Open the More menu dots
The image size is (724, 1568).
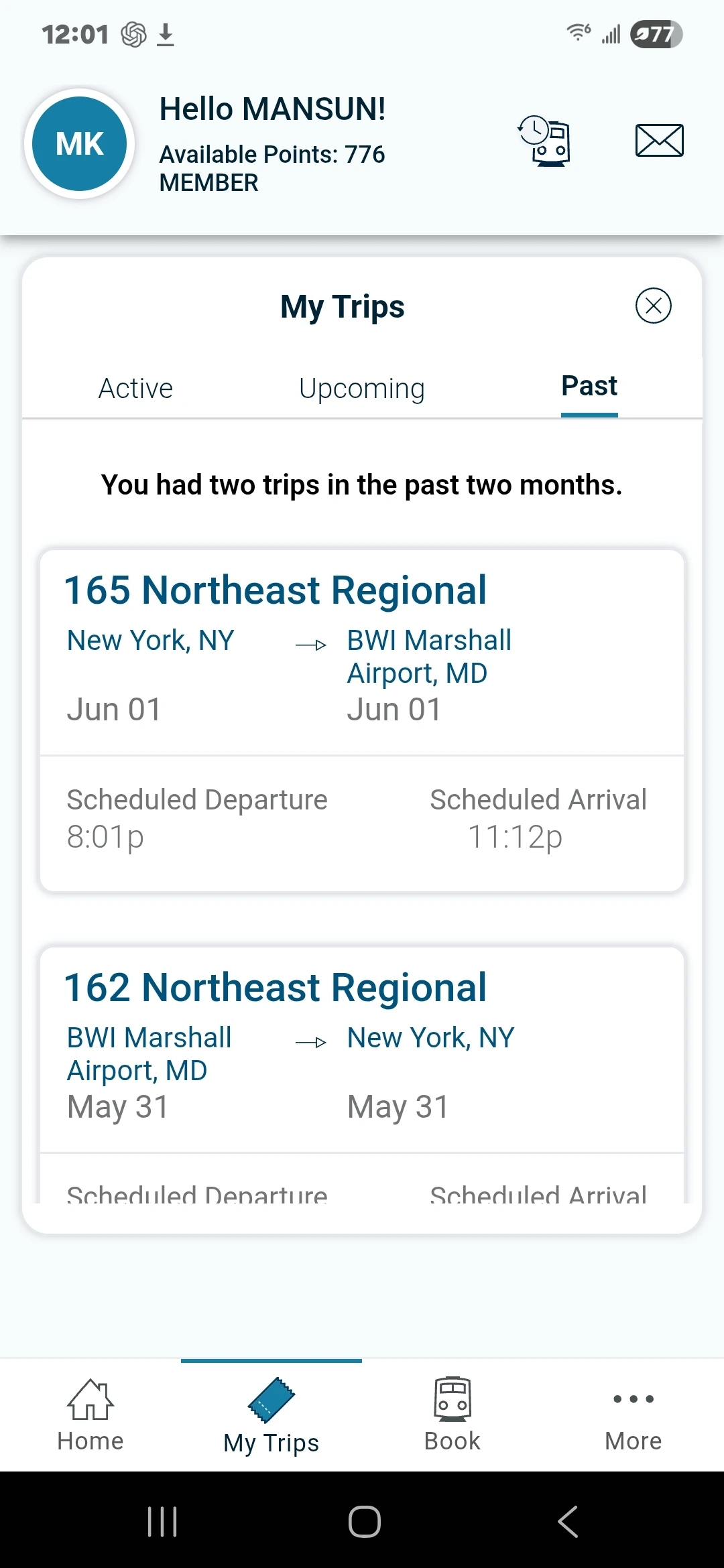633,1399
